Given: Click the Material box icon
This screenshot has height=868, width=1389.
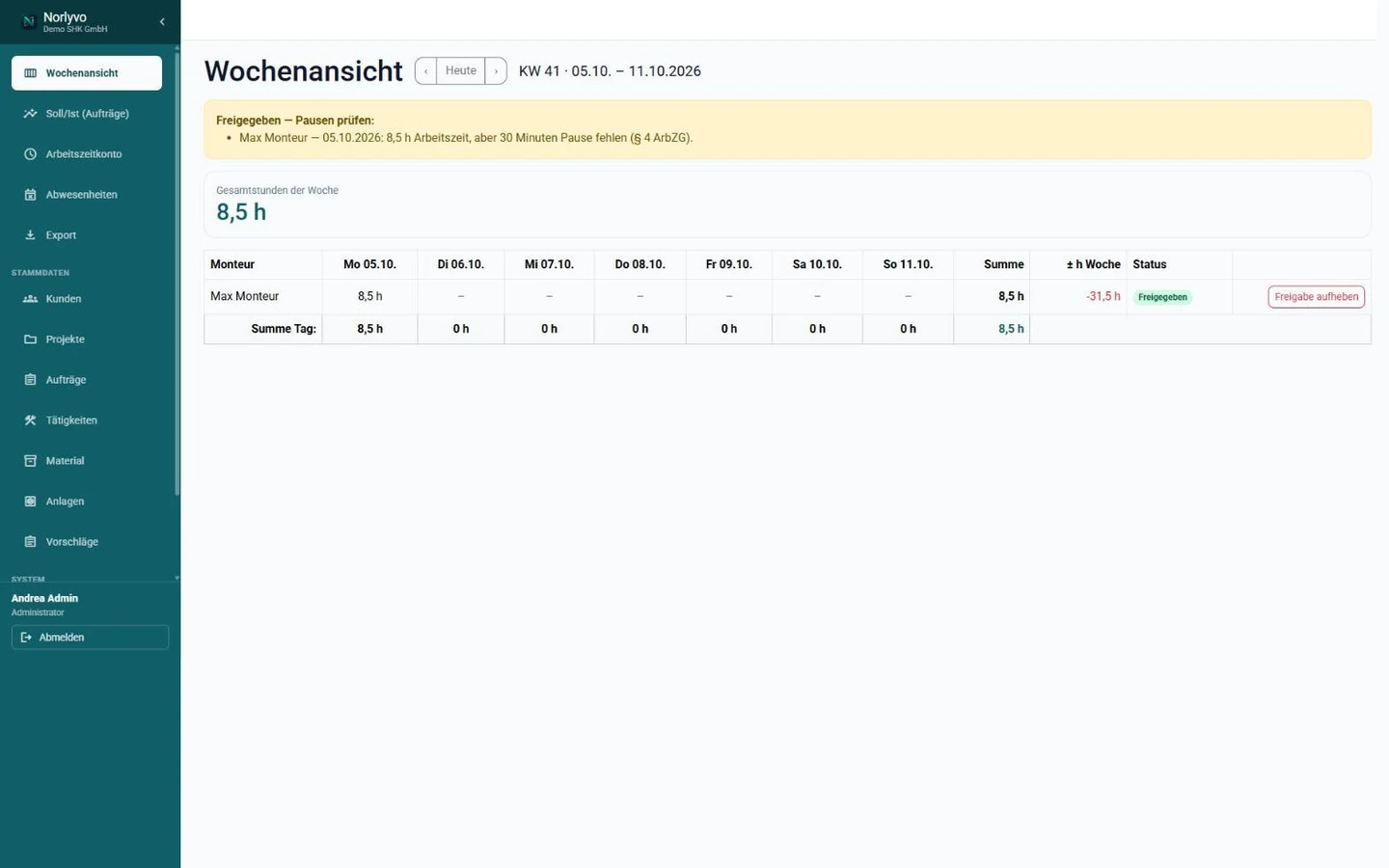Looking at the screenshot, I should click(x=30, y=461).
